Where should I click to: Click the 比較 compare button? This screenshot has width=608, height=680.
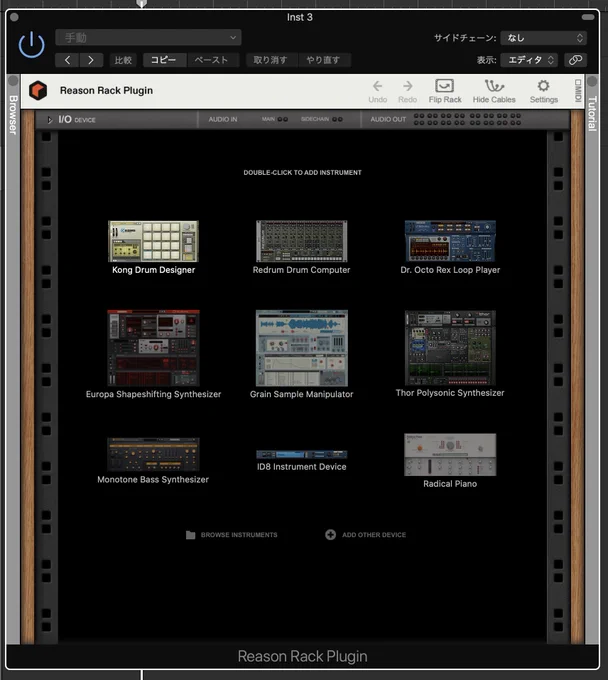point(123,60)
